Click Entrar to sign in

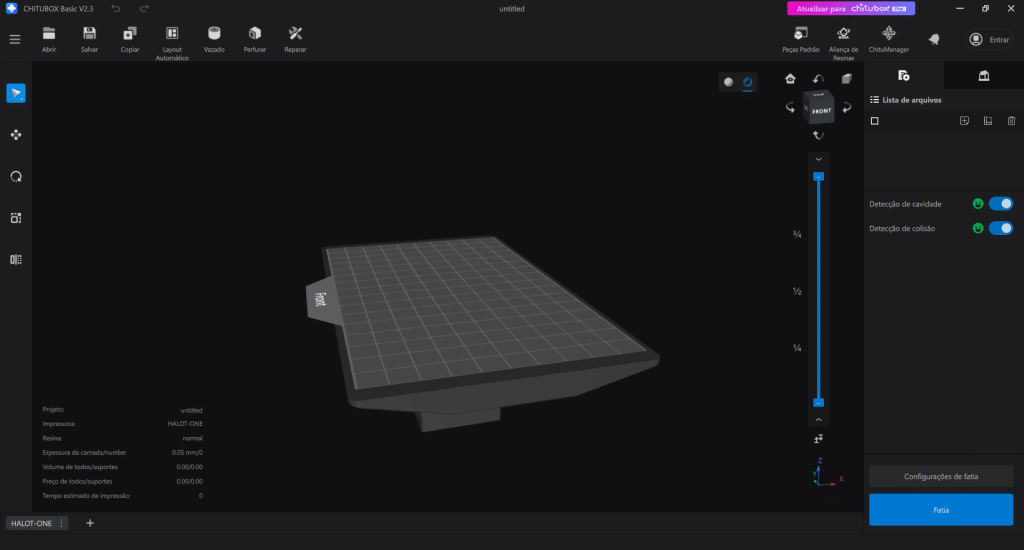click(990, 40)
